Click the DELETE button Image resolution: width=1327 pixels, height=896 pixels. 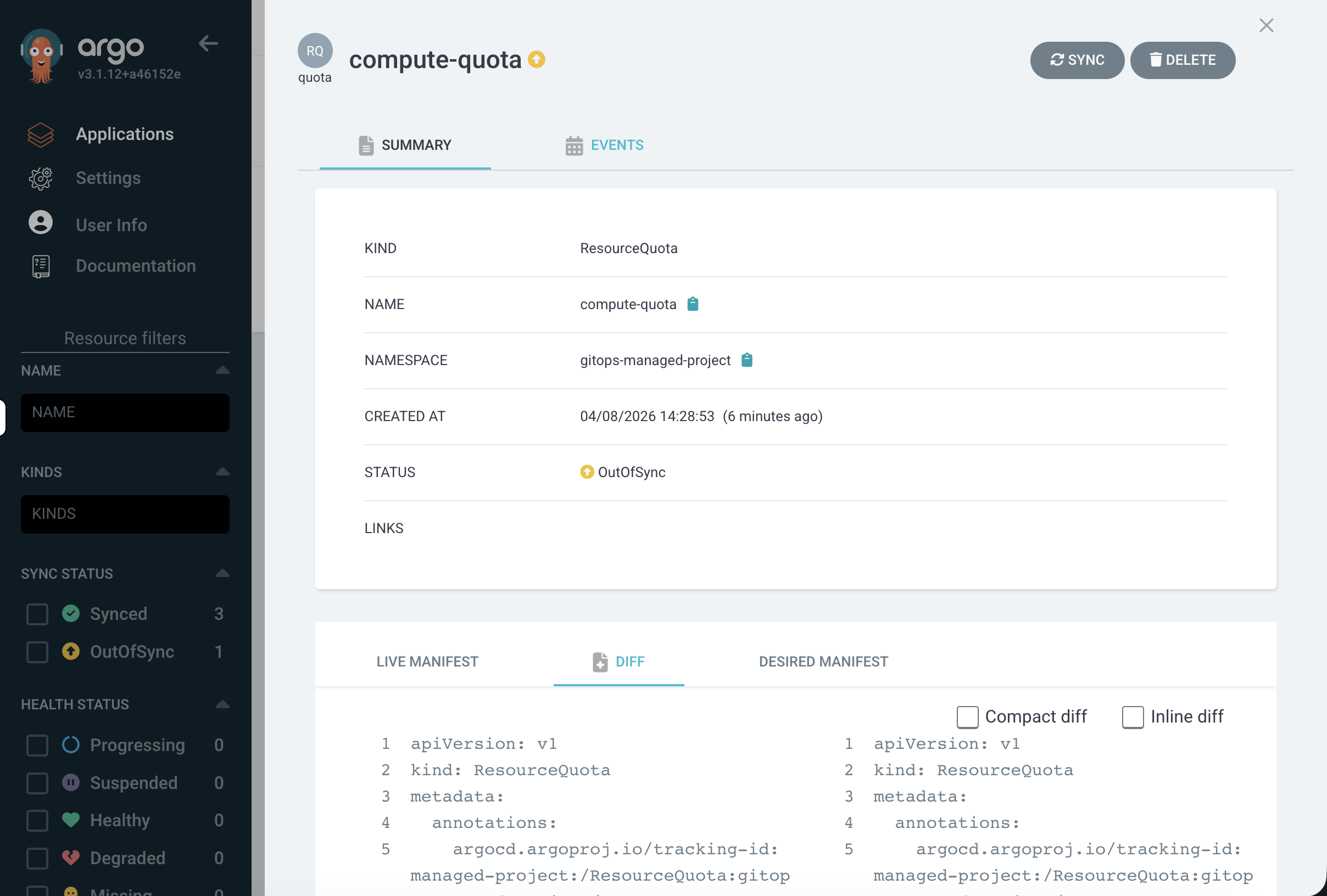click(x=1183, y=60)
